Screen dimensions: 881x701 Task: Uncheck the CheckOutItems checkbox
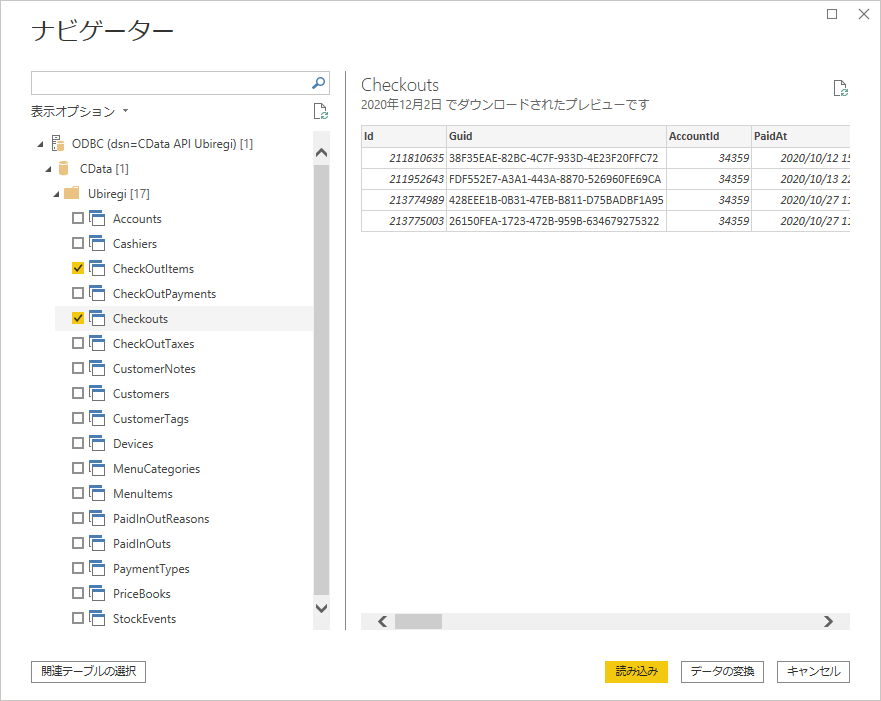(x=78, y=269)
